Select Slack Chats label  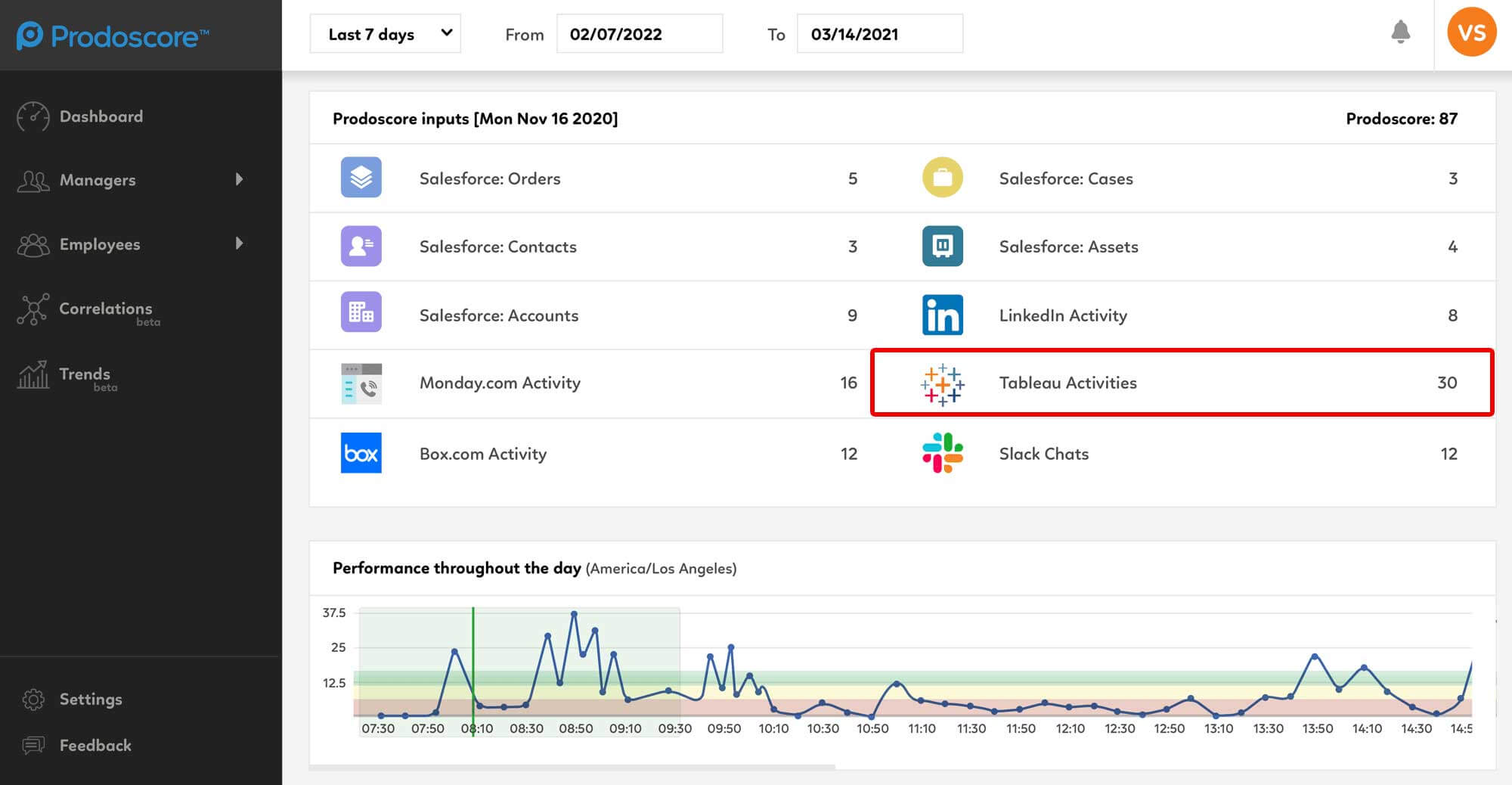click(x=1044, y=454)
